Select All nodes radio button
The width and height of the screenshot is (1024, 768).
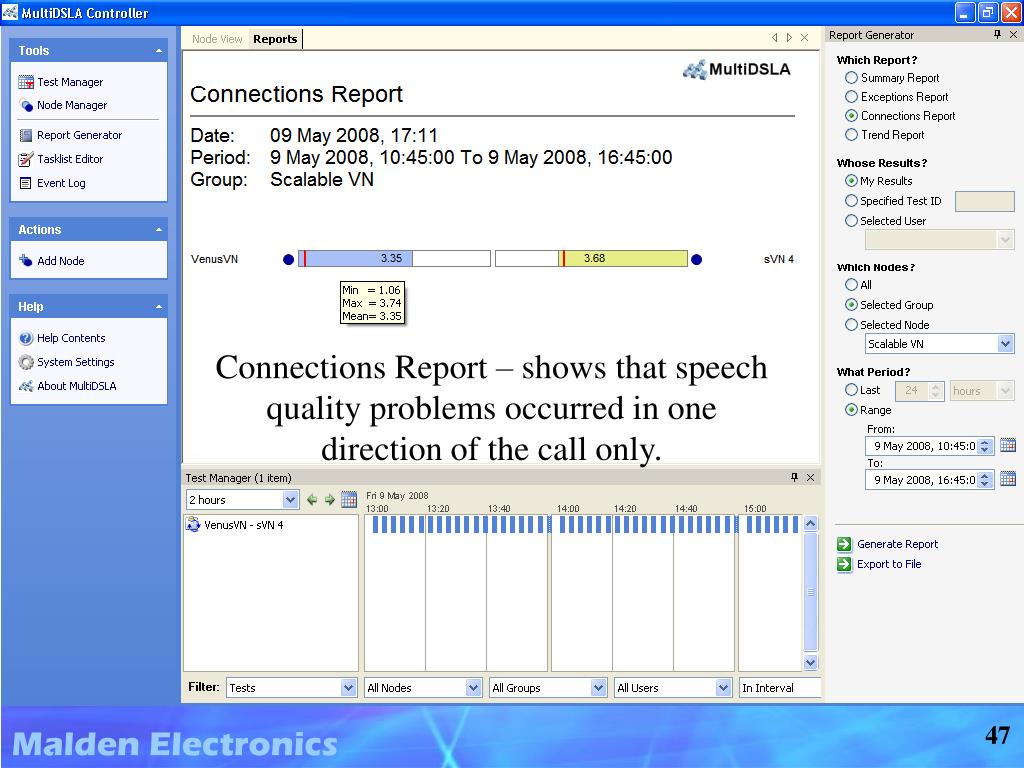pyautogui.click(x=851, y=285)
